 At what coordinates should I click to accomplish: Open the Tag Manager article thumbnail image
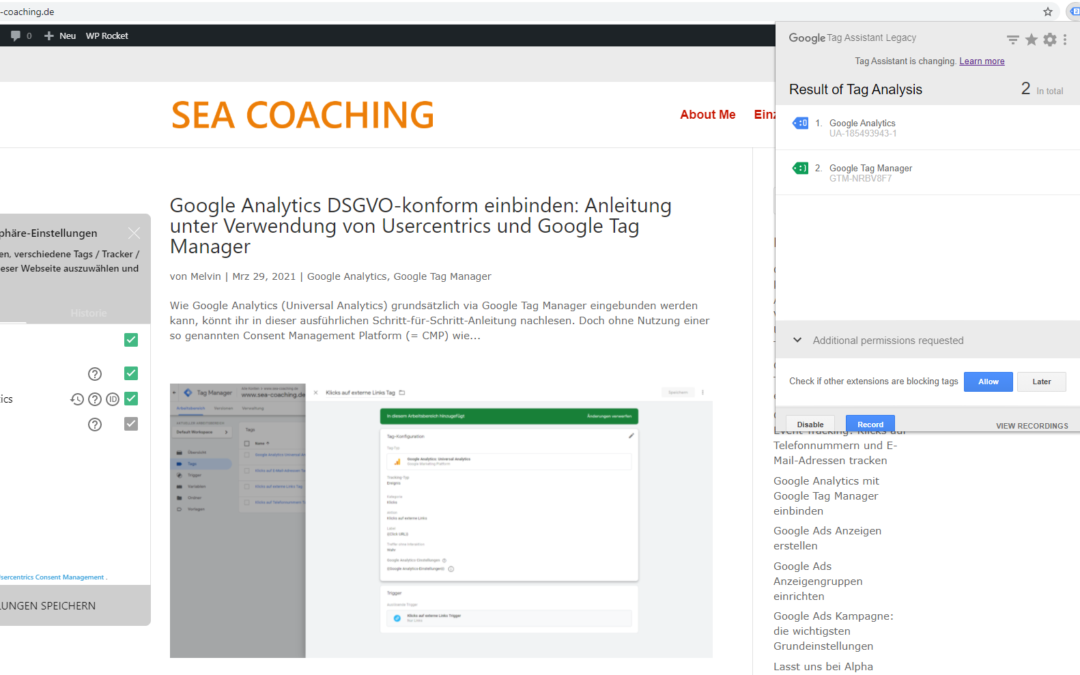coord(441,520)
